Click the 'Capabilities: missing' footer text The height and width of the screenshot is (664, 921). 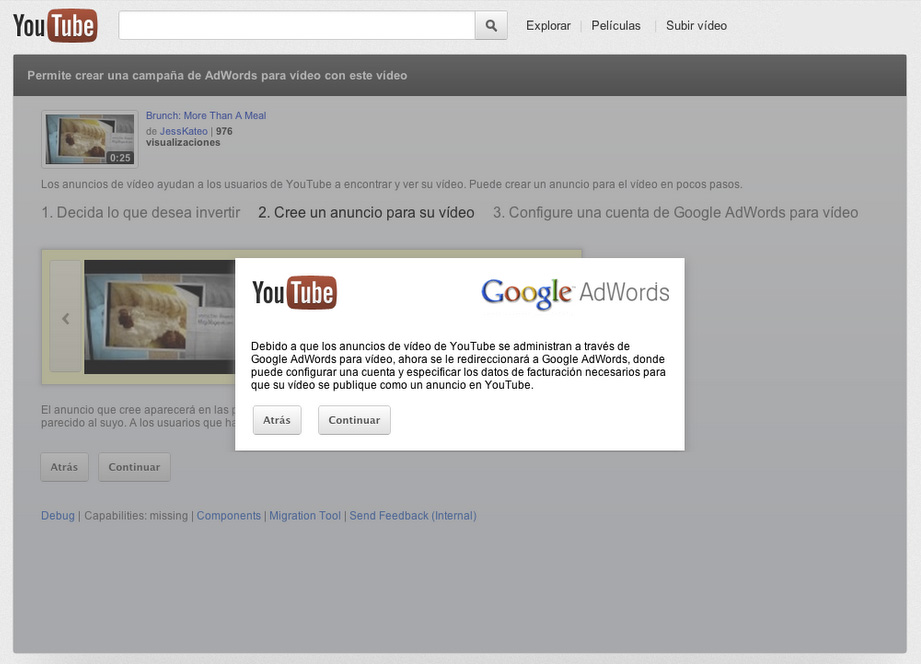136,516
